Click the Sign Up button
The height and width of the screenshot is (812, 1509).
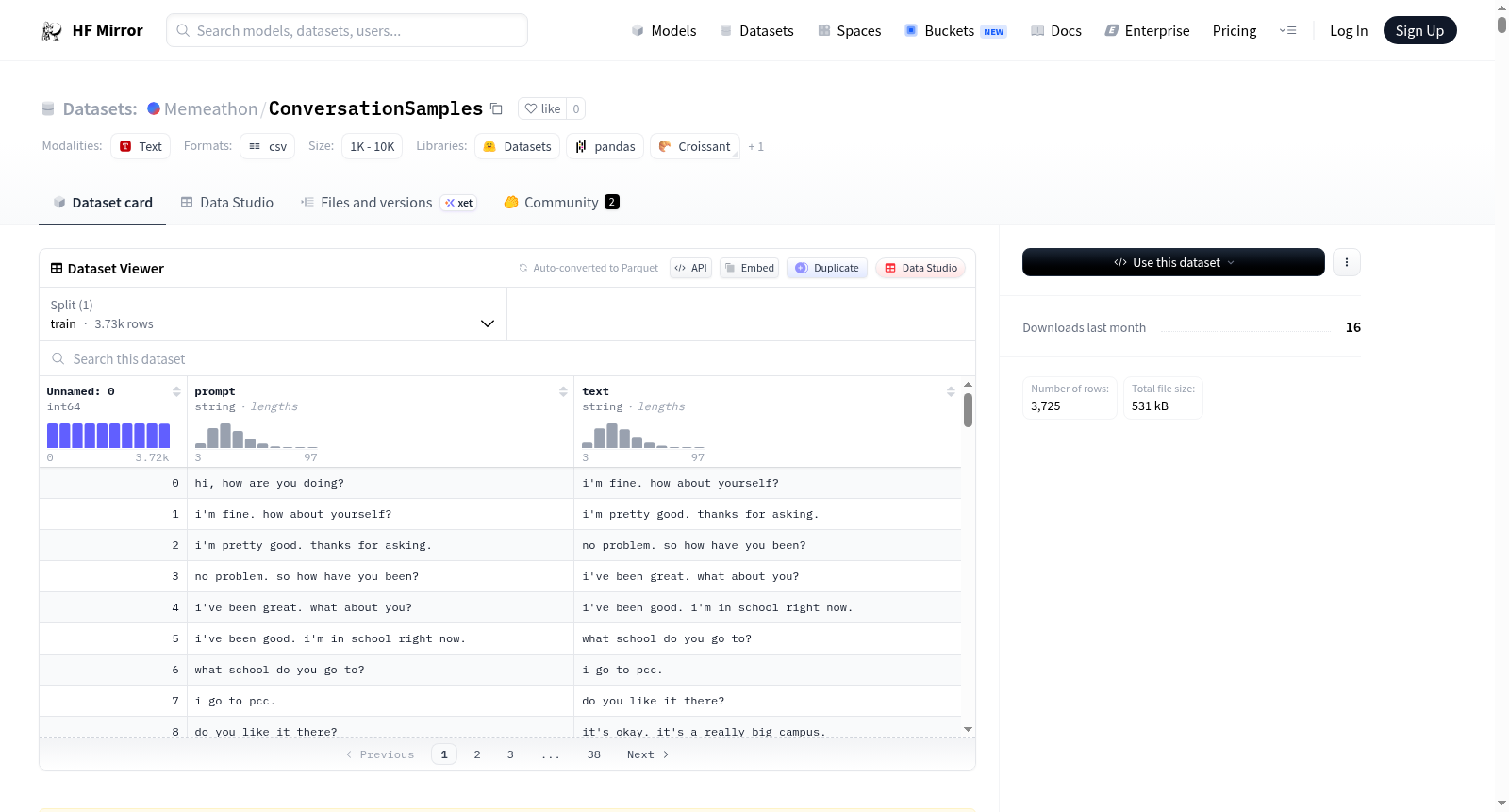(1419, 31)
